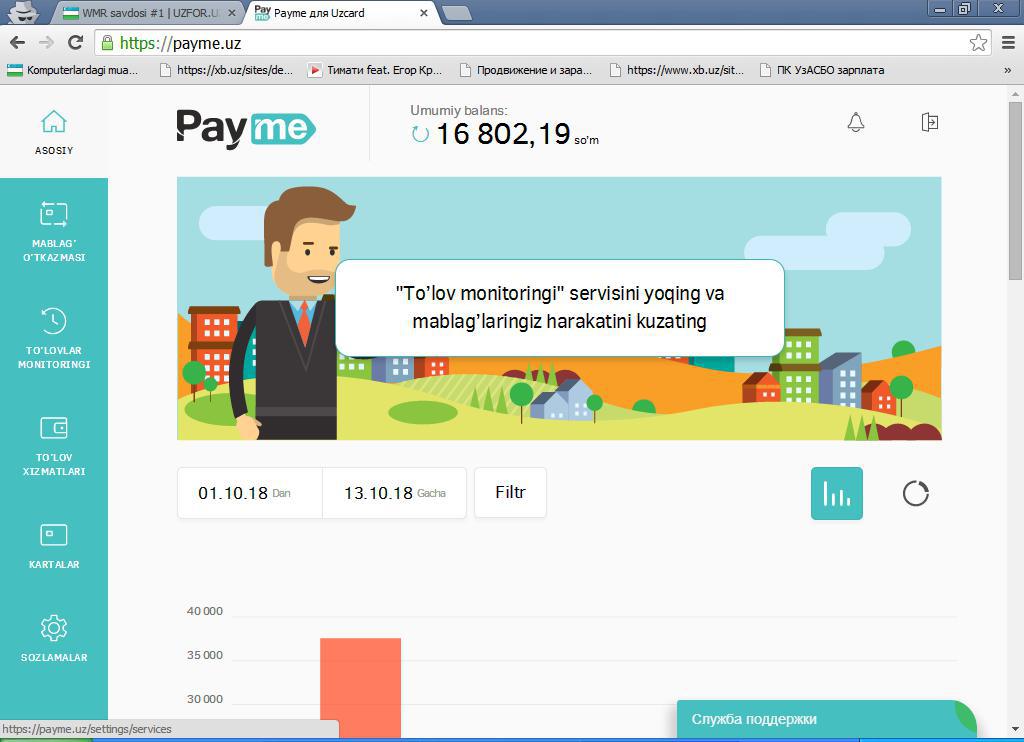Open To'lovlar Monitoringi in sidebar
This screenshot has height=742, width=1024.
(54, 321)
